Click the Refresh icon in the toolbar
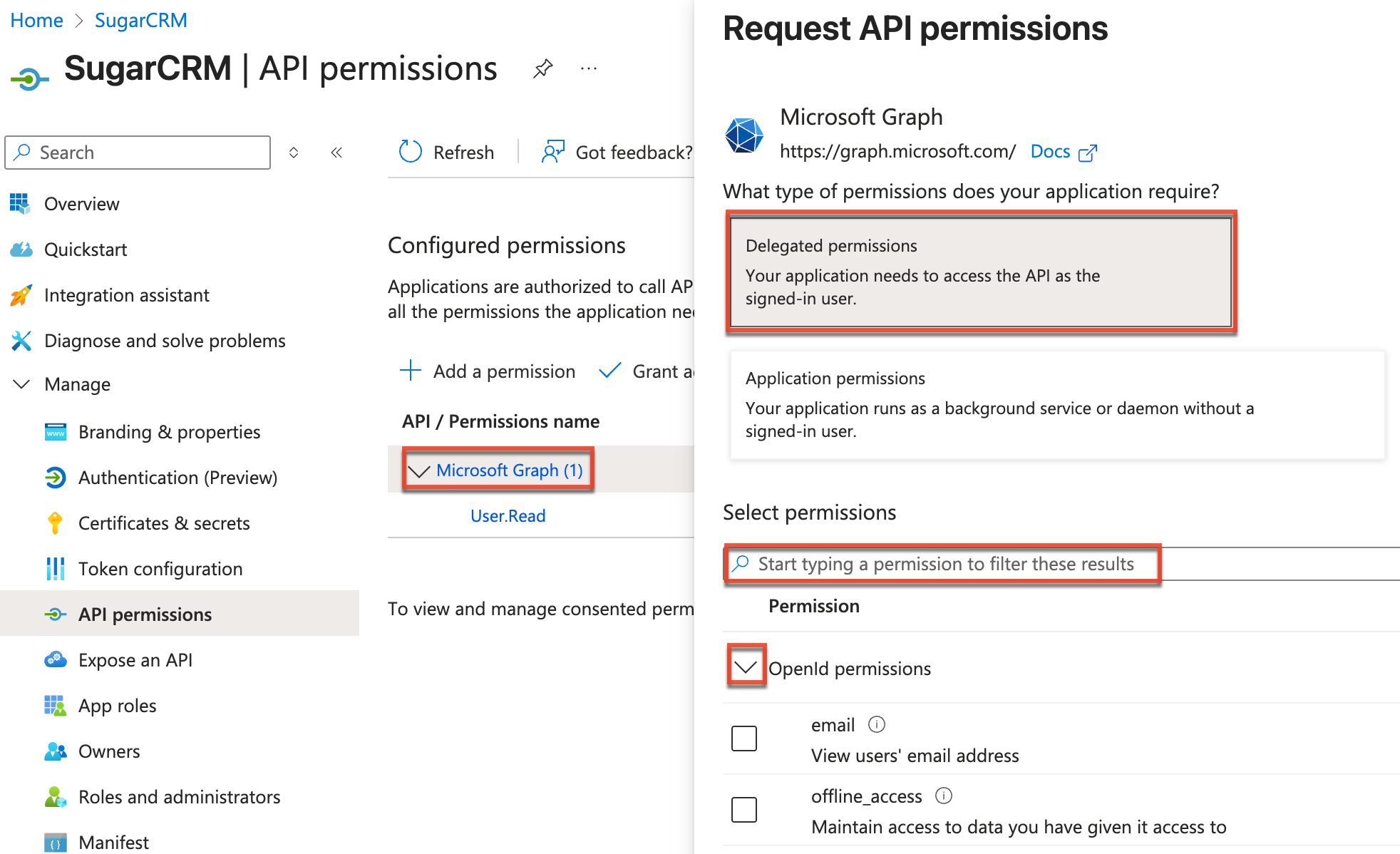The width and height of the screenshot is (1400, 854). [x=411, y=152]
